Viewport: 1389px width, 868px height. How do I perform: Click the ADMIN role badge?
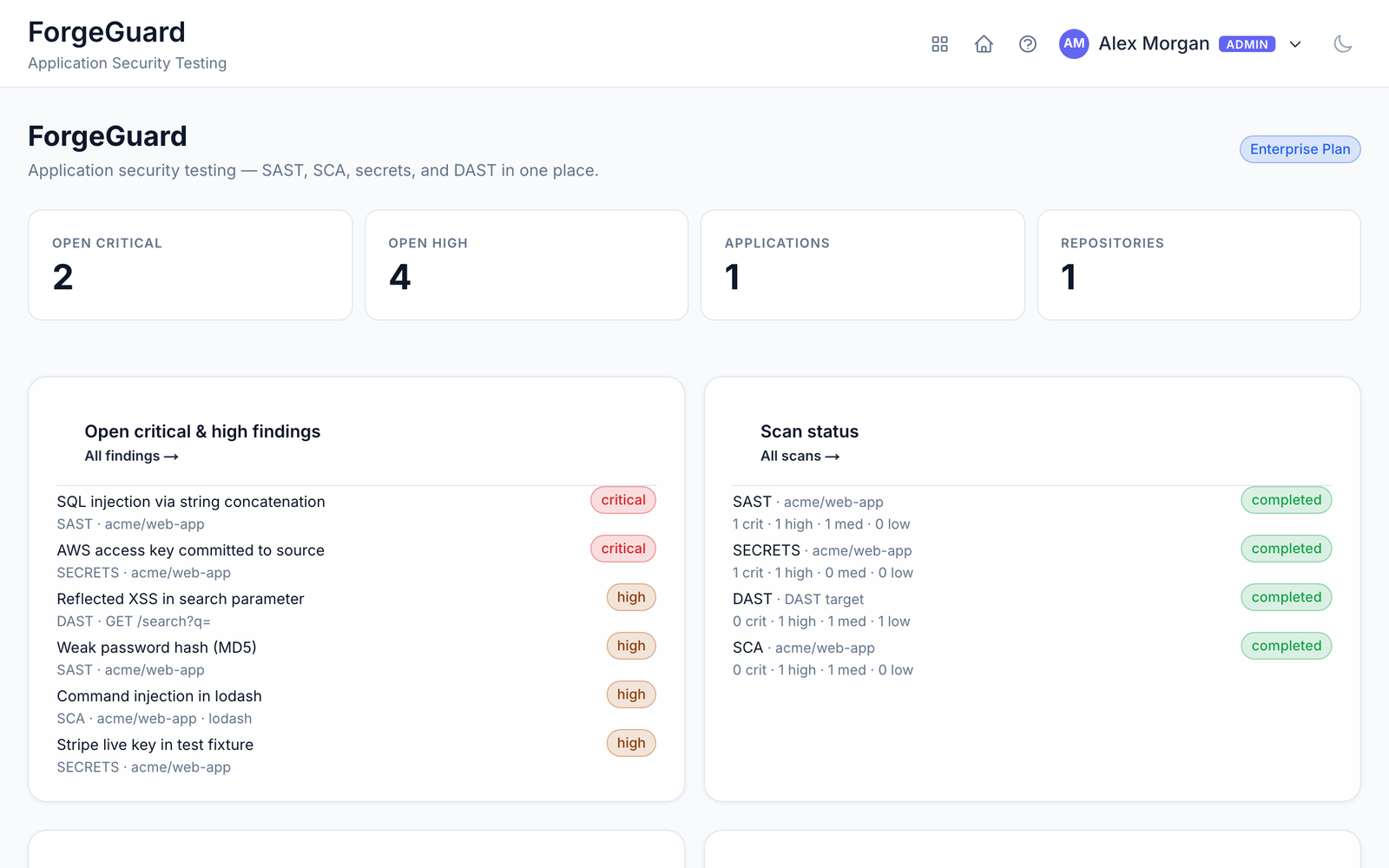(1247, 44)
